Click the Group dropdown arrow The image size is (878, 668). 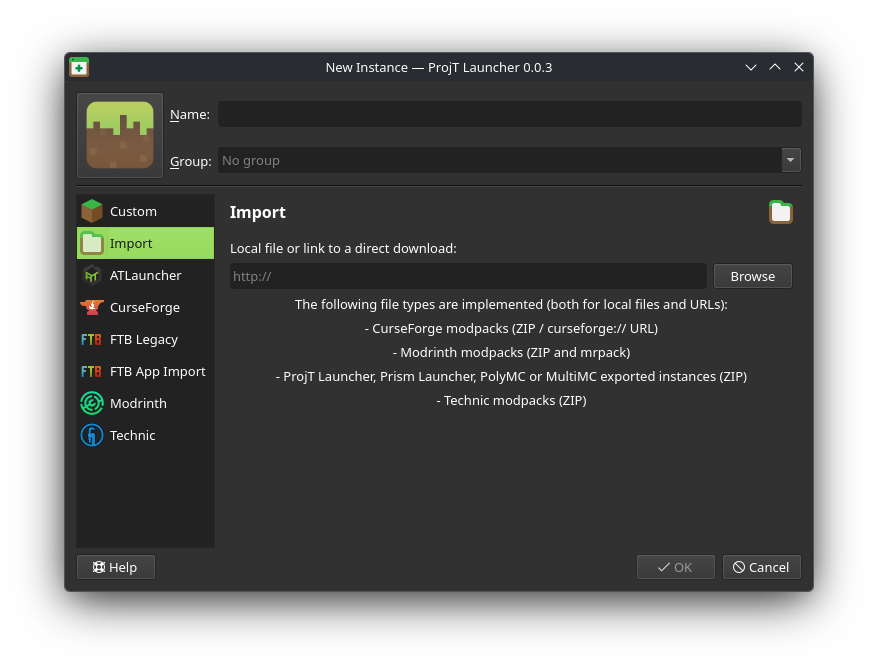(x=790, y=160)
